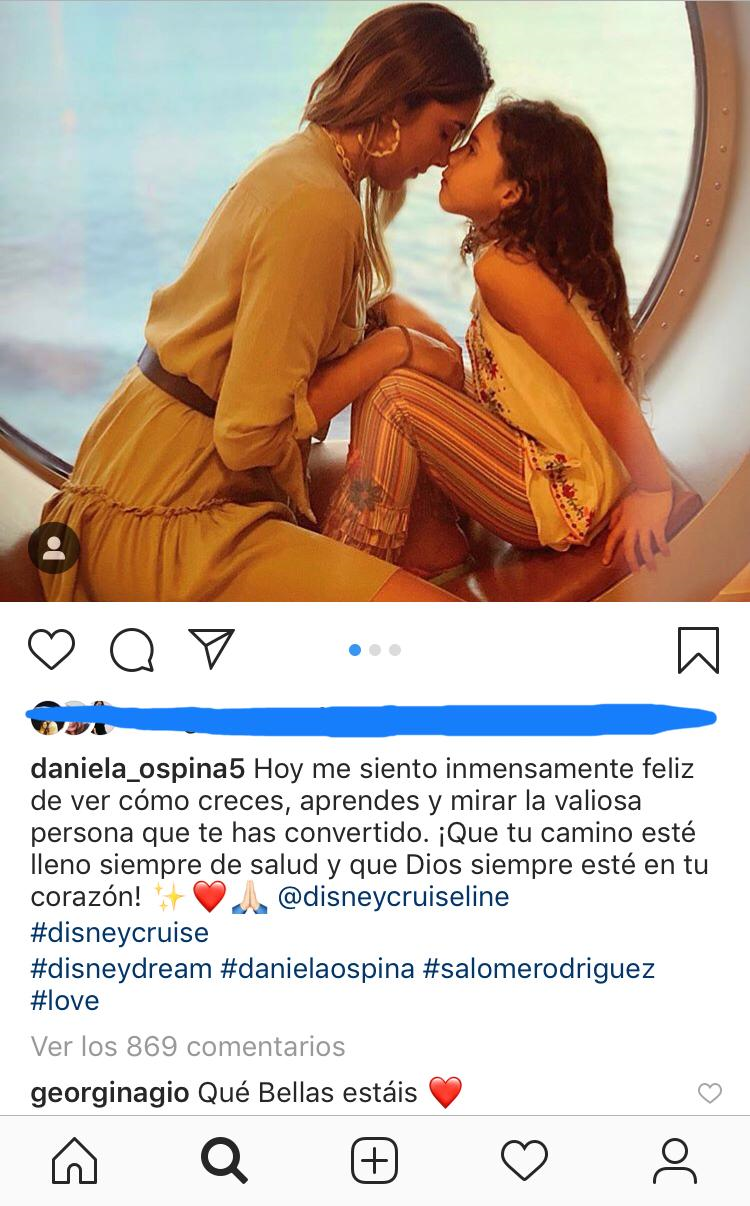The image size is (750, 1206).
Task: Go to Home feed in bottom bar
Action: point(75,1161)
